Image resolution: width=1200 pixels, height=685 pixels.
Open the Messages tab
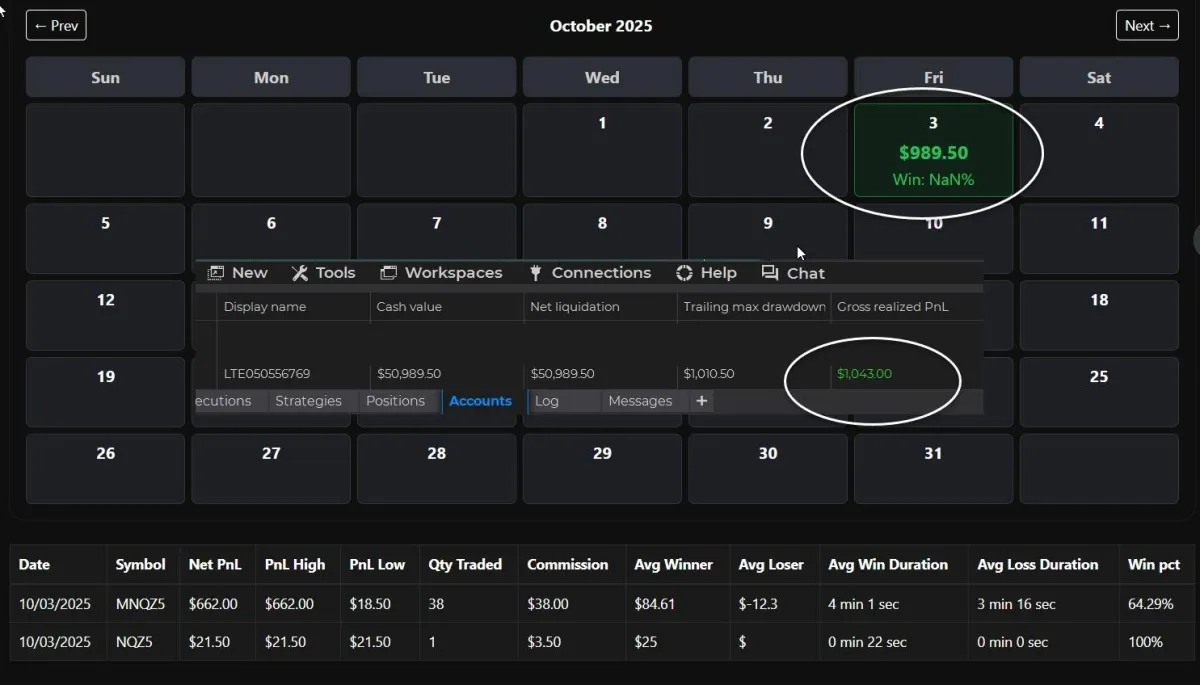tap(640, 401)
